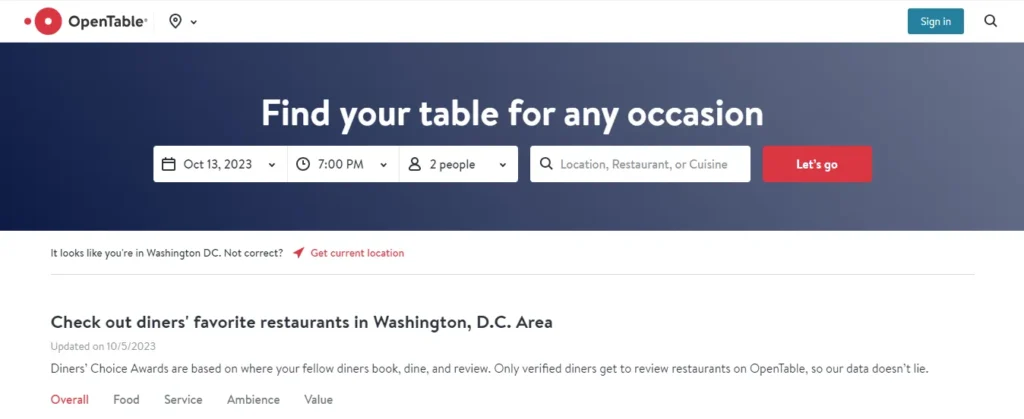The image size is (1024, 419).
Task: Select the Overall tab
Action: (70, 399)
